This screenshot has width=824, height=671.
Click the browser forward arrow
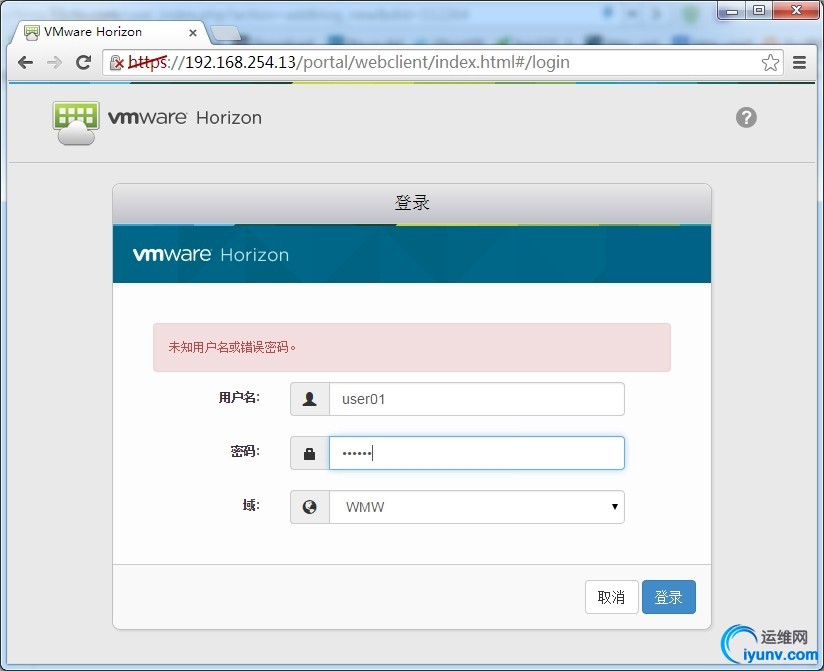(x=54, y=63)
